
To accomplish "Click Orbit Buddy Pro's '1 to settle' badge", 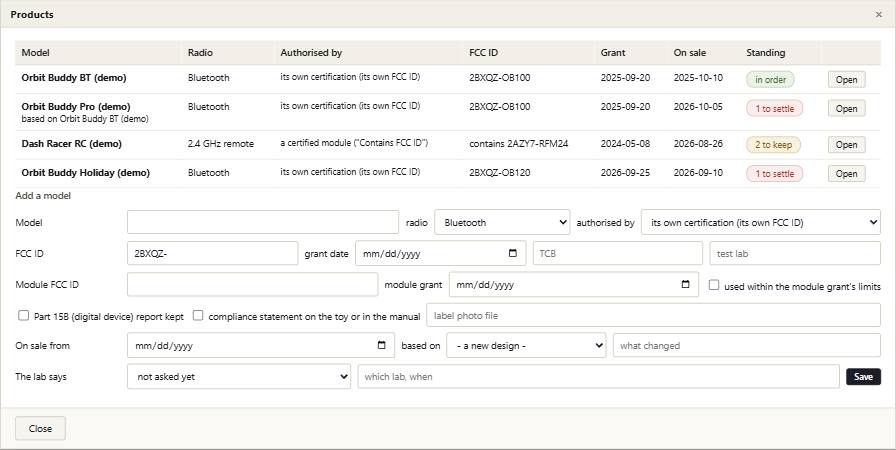I will tap(774, 109).
